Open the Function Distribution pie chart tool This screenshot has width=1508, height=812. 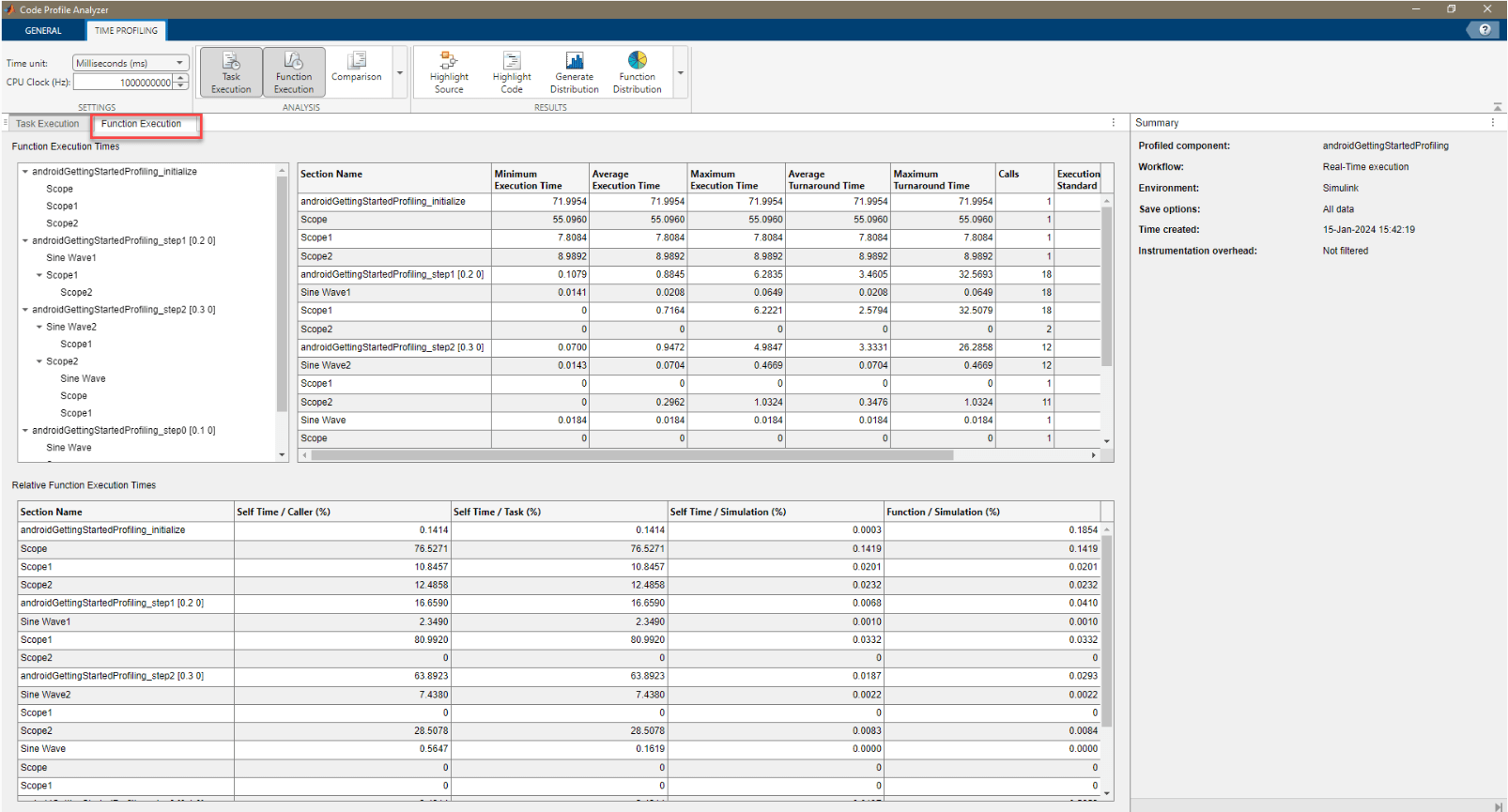[638, 71]
